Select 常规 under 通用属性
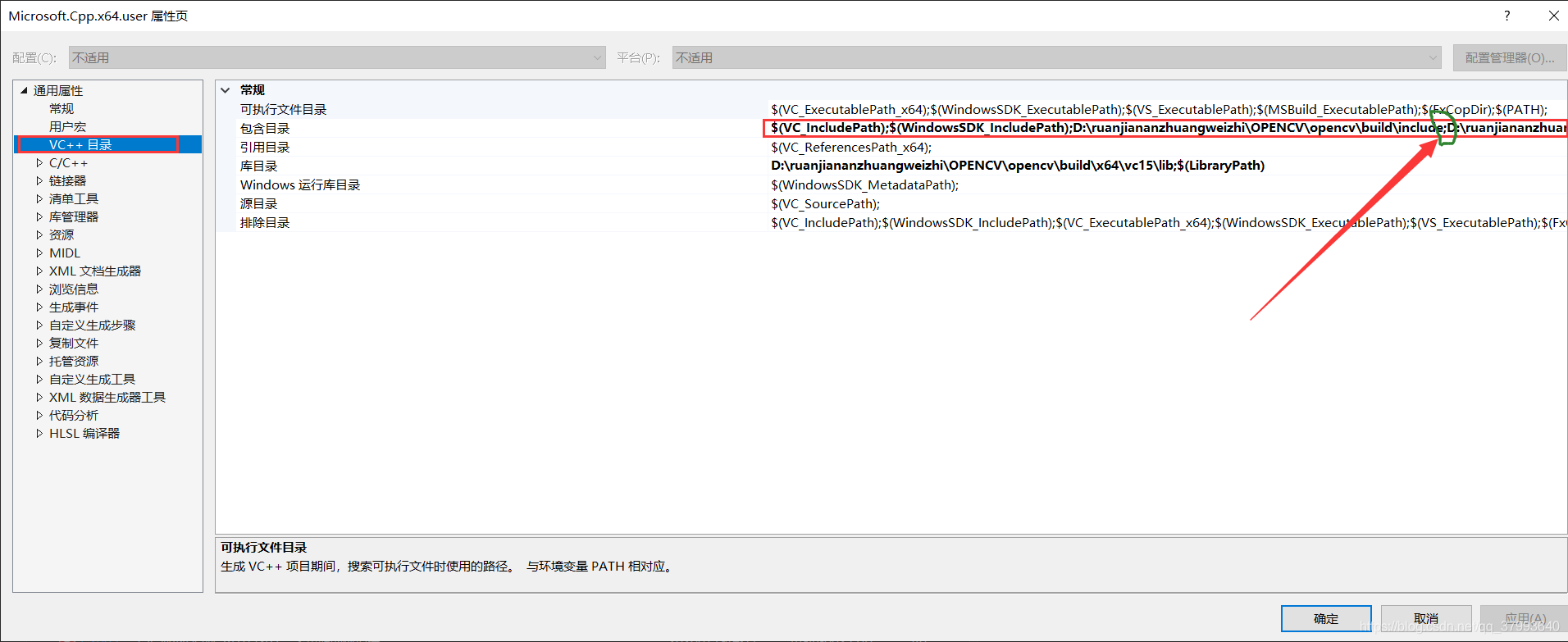Image resolution: width=1568 pixels, height=642 pixels. pyautogui.click(x=62, y=108)
